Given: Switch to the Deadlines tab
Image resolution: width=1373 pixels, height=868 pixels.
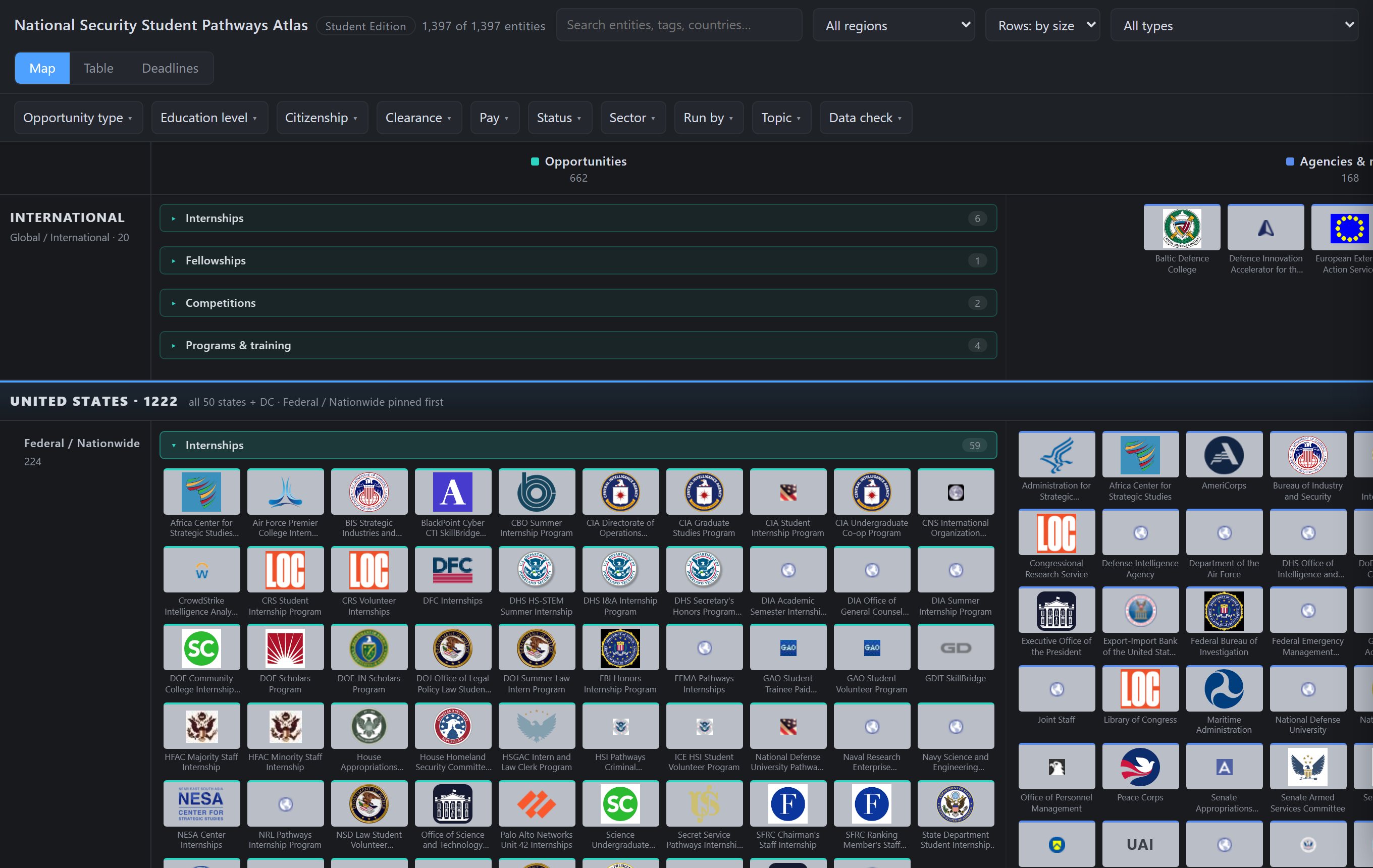Looking at the screenshot, I should (170, 69).
